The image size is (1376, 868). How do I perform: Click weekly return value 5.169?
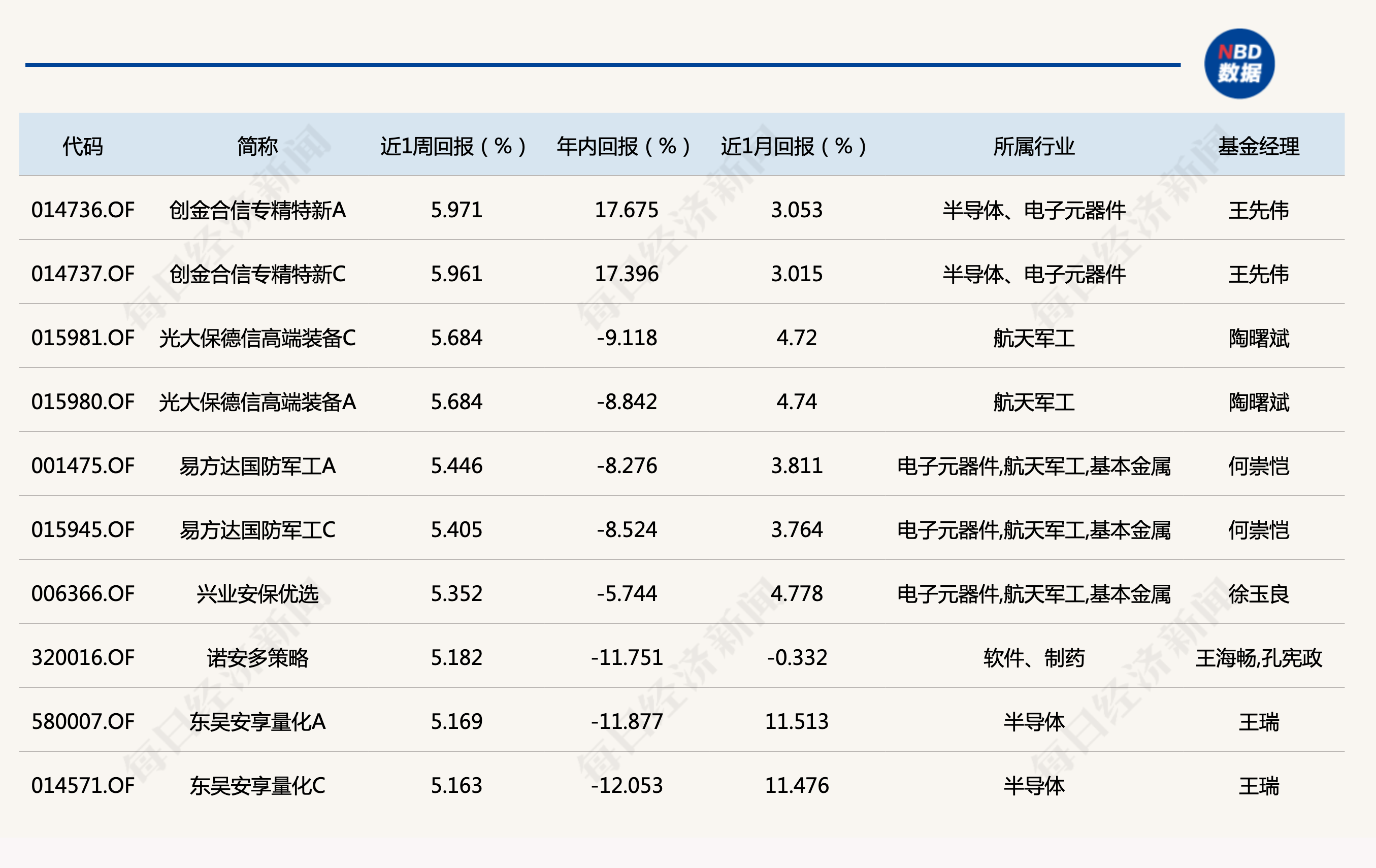point(456,722)
